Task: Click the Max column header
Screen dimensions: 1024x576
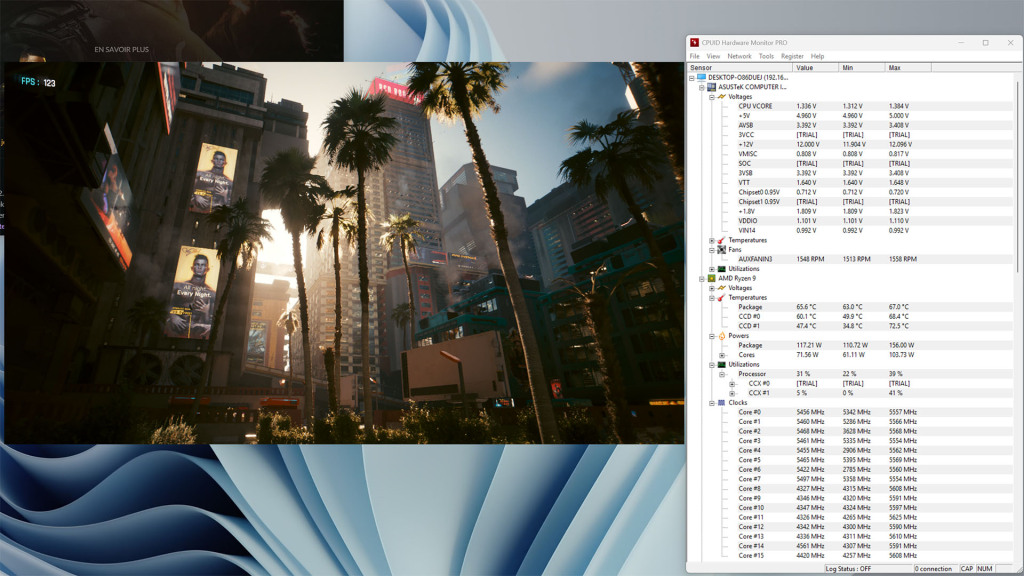Action: 908,67
